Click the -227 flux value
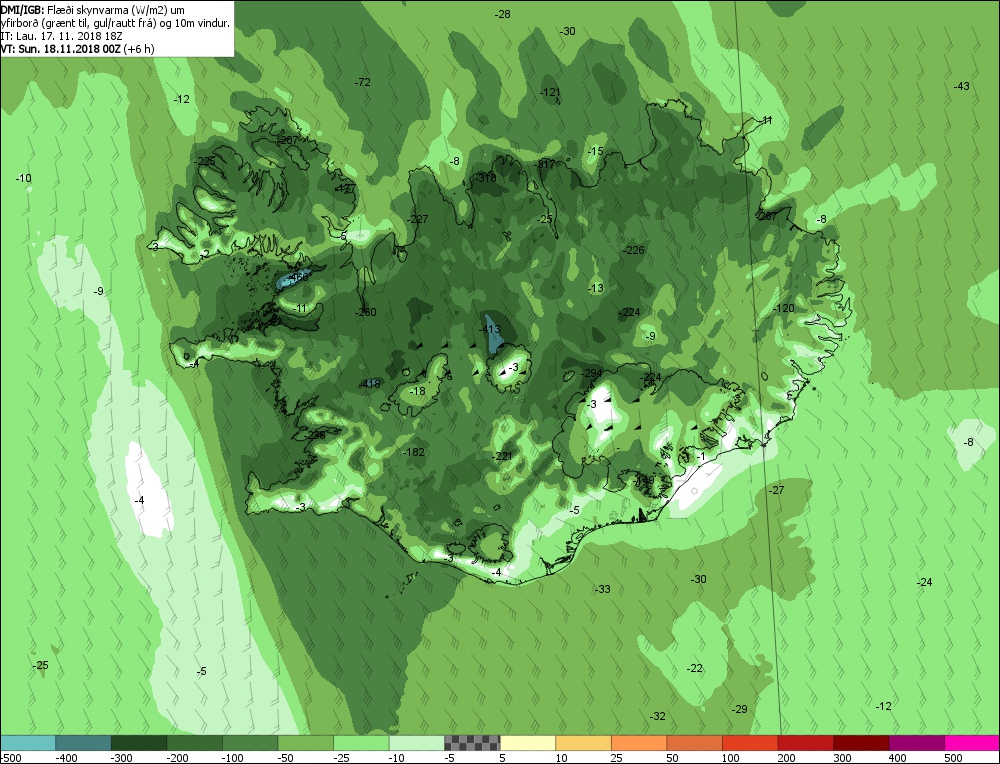 [417, 219]
